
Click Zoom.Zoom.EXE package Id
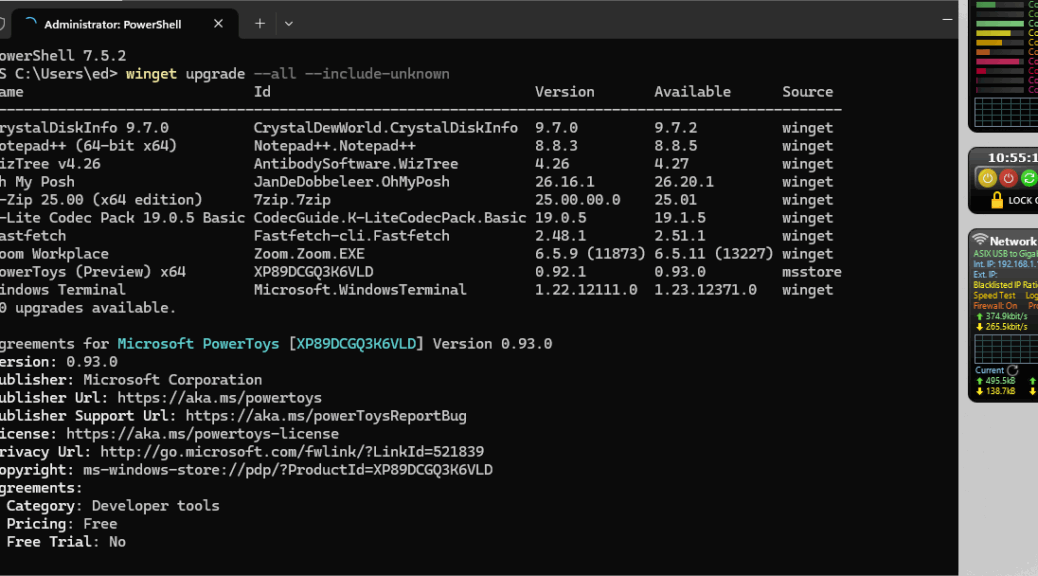click(x=309, y=254)
